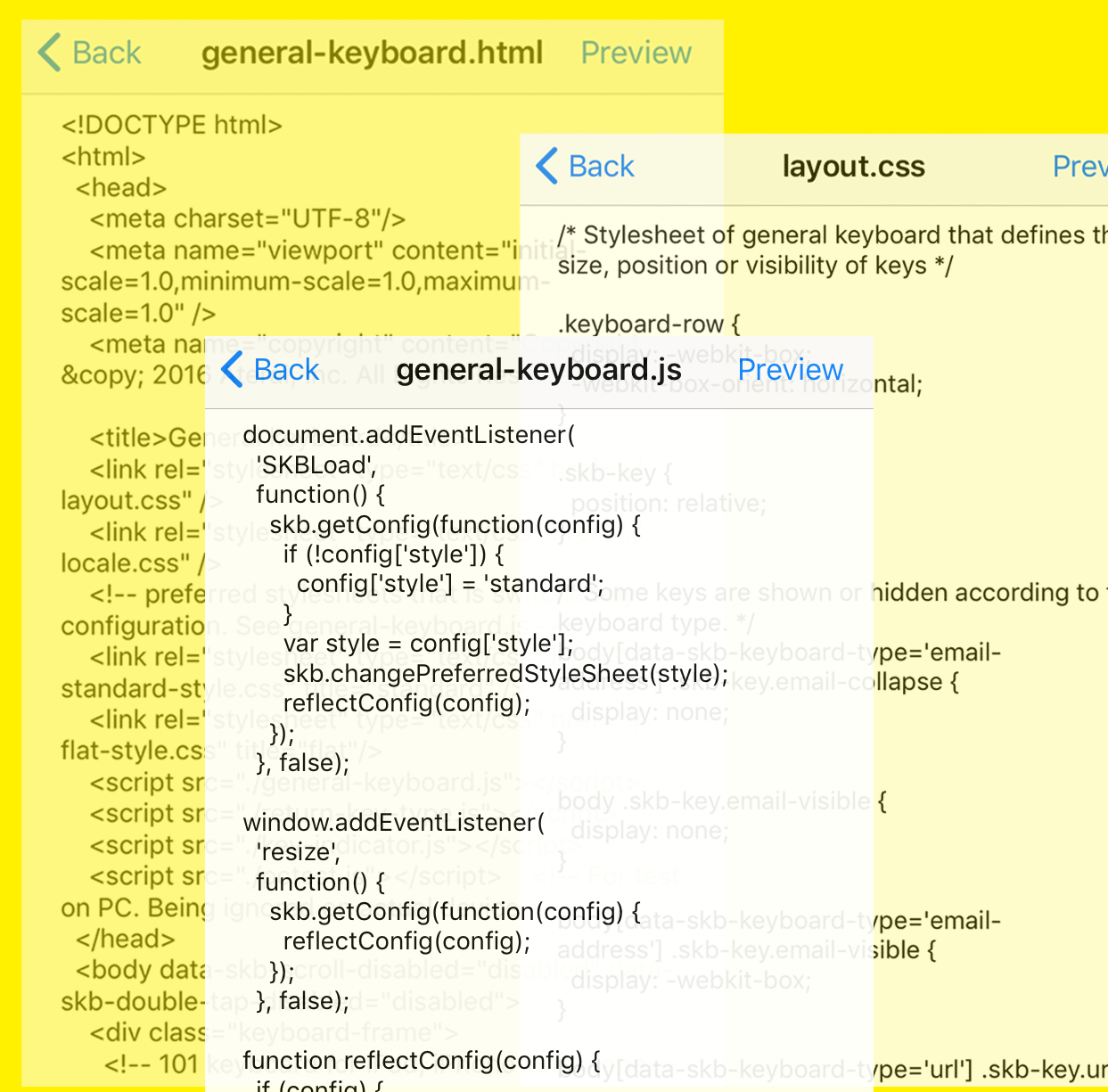
Task: Click the 'document.addEventListener(' line
Action: pyautogui.click(x=409, y=435)
